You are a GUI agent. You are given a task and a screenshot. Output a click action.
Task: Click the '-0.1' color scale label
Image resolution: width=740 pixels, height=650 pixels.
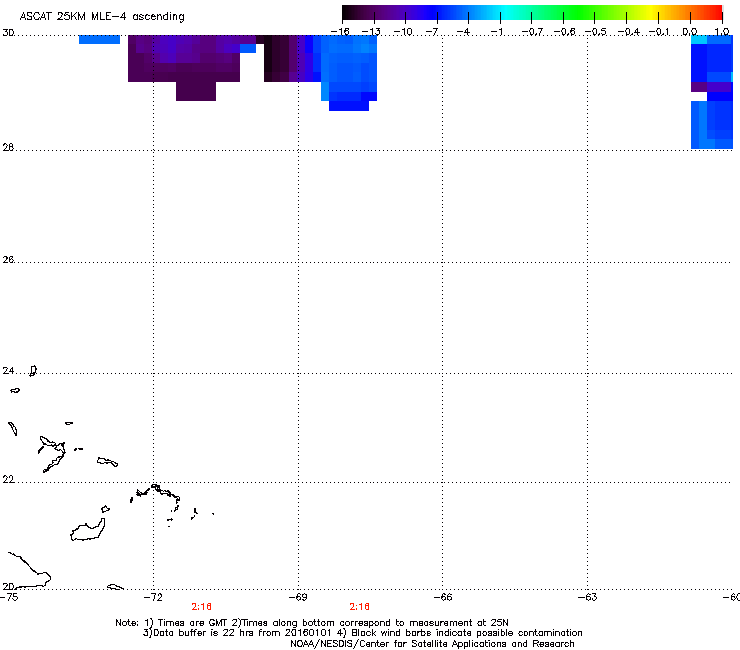[659, 32]
